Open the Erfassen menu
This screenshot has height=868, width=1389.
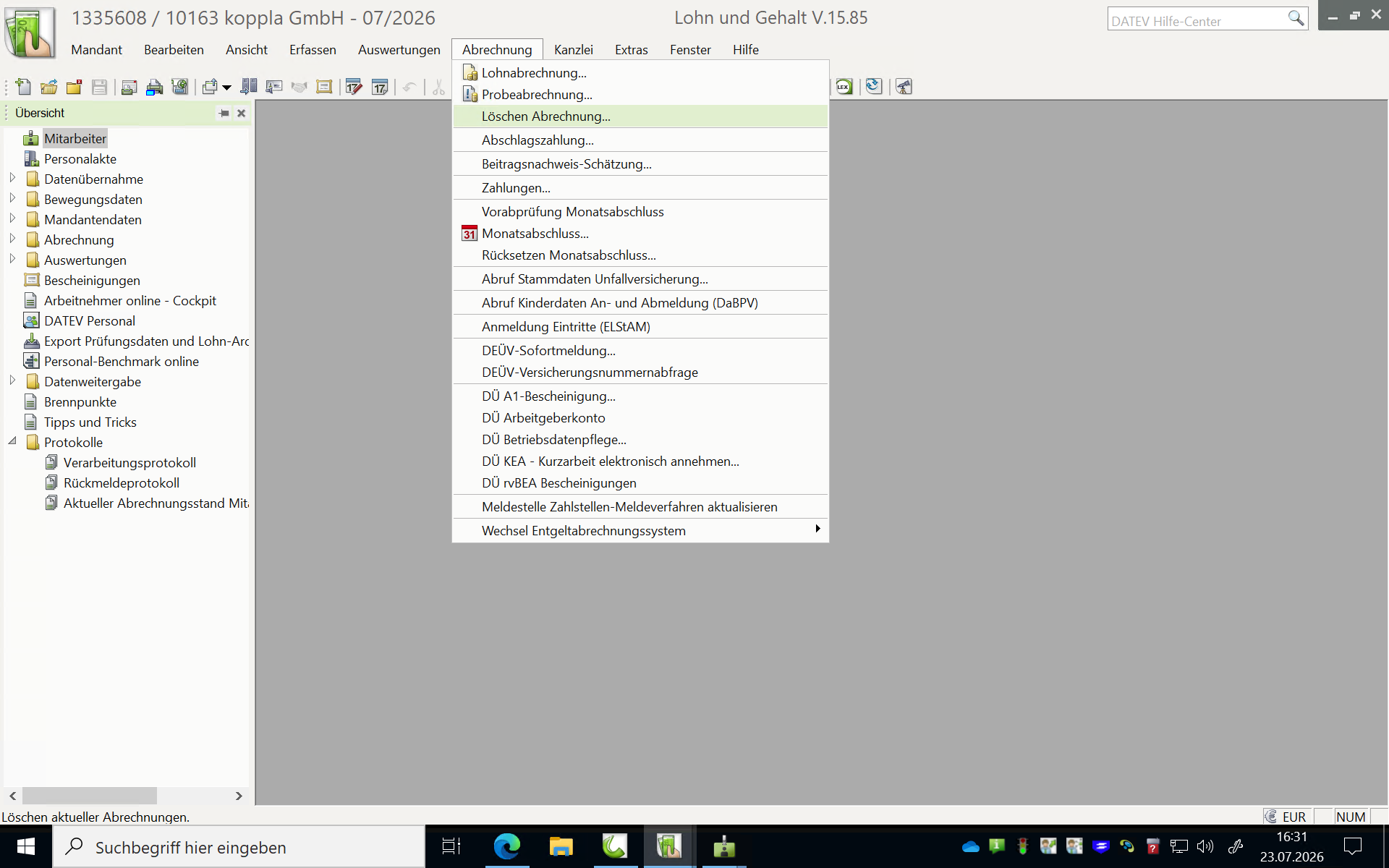[x=313, y=50]
